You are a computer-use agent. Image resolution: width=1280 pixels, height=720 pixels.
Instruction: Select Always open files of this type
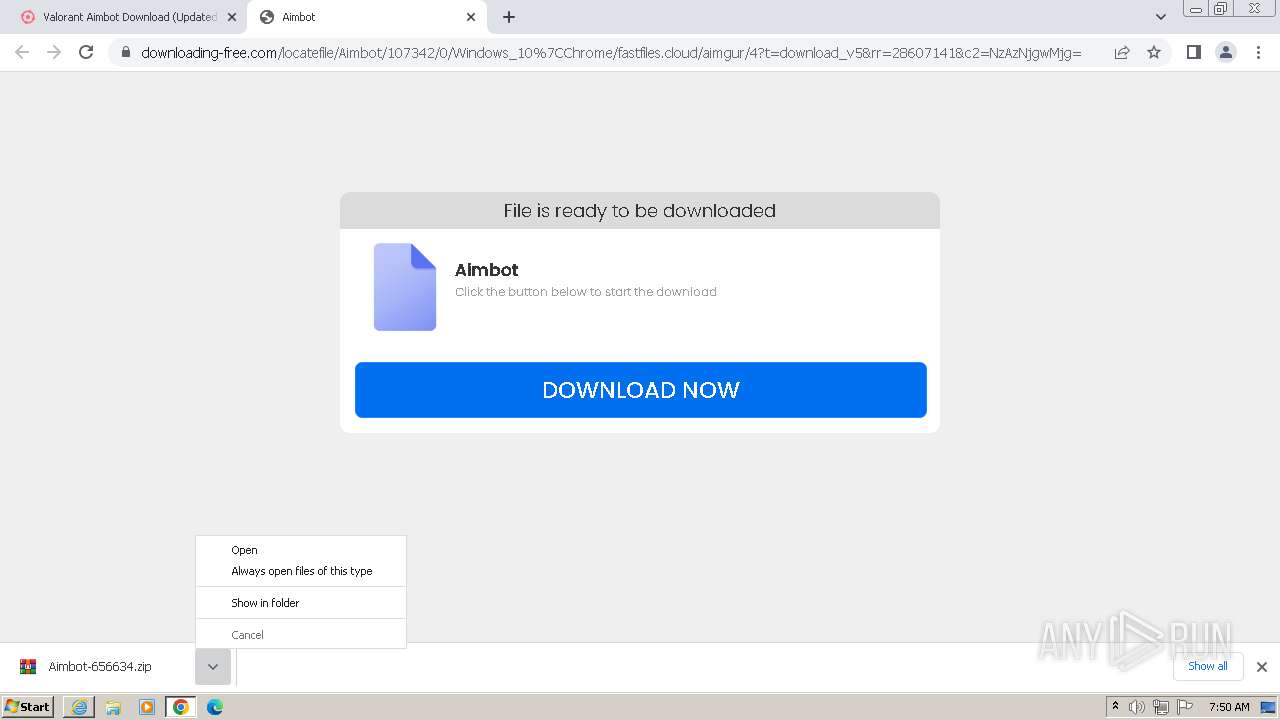(x=301, y=571)
